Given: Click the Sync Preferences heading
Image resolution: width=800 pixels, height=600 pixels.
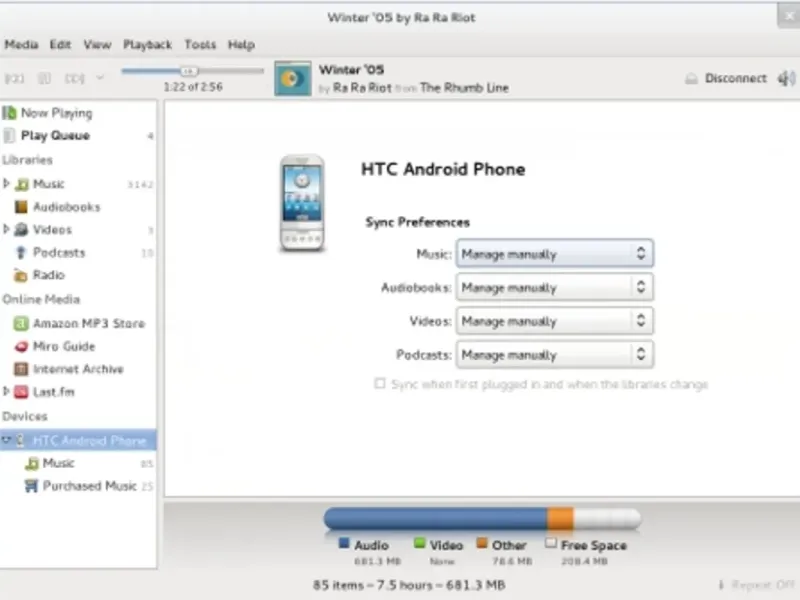Looking at the screenshot, I should [417, 222].
